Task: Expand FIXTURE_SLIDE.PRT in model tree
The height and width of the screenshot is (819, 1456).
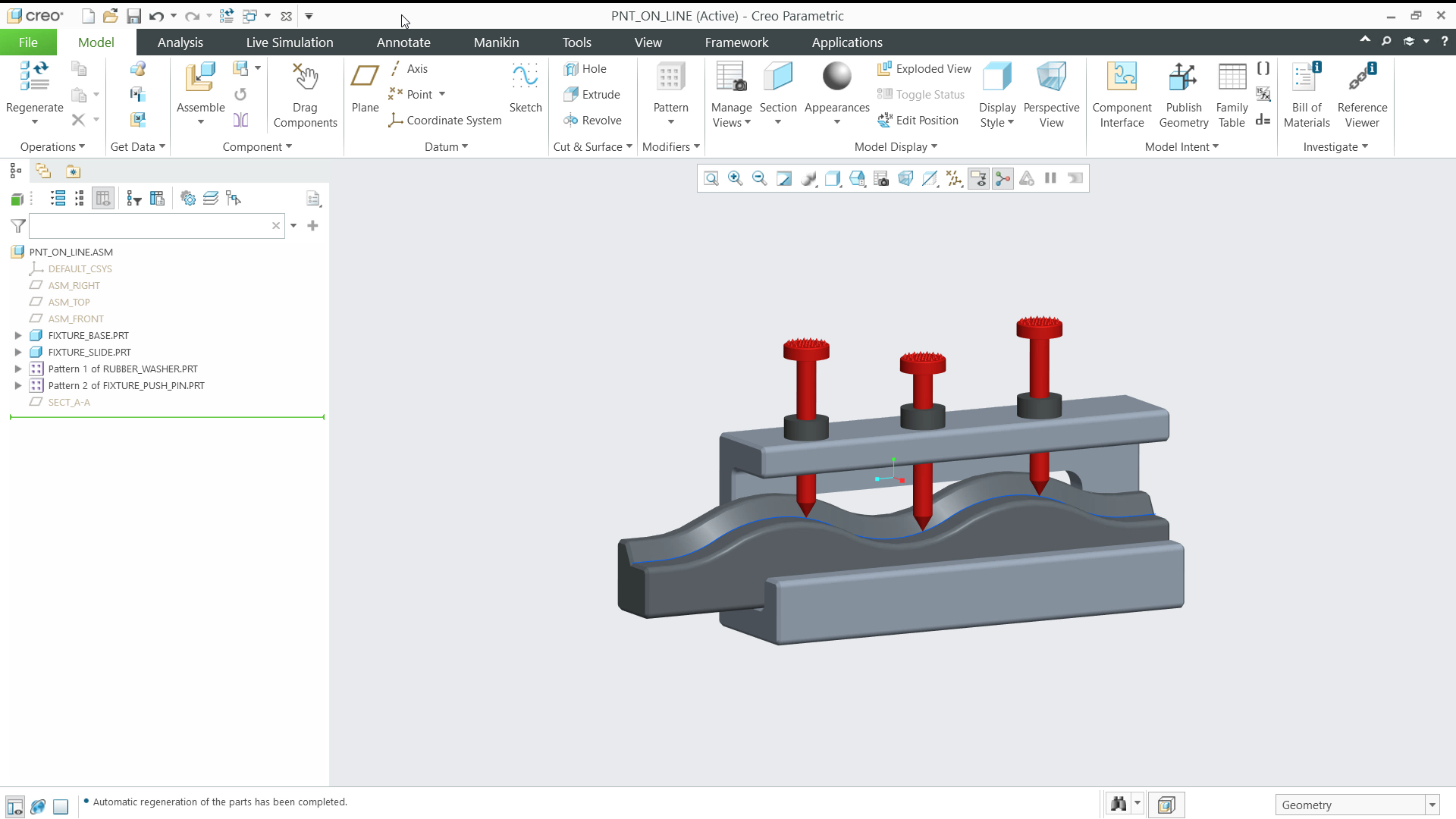Action: click(18, 352)
